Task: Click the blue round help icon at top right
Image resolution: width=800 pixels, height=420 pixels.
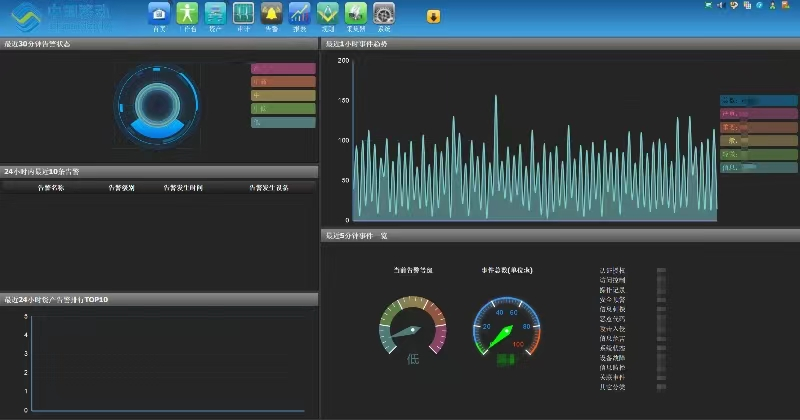Action: tap(760, 5)
